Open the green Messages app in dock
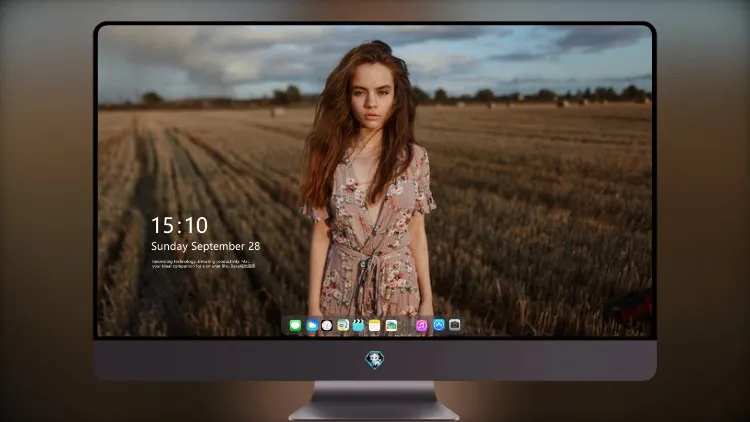Screen dimensions: 750x422 [295, 325]
